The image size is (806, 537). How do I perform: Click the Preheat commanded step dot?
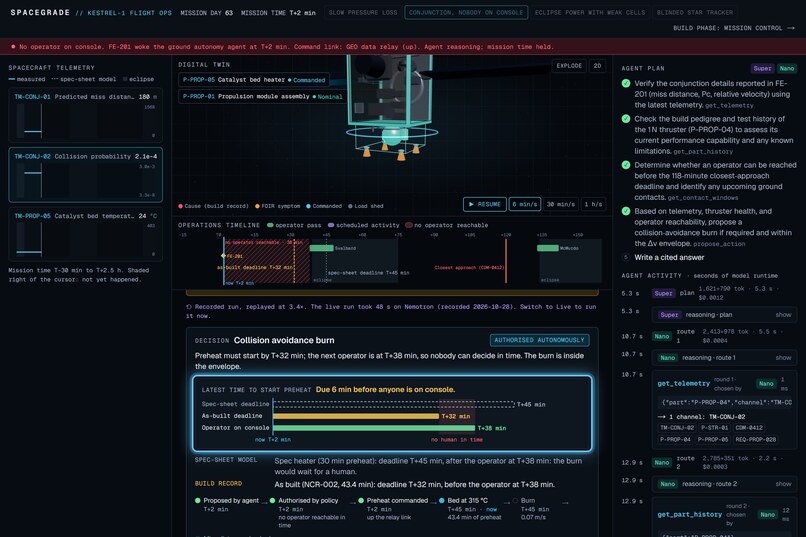pyautogui.click(x=361, y=501)
